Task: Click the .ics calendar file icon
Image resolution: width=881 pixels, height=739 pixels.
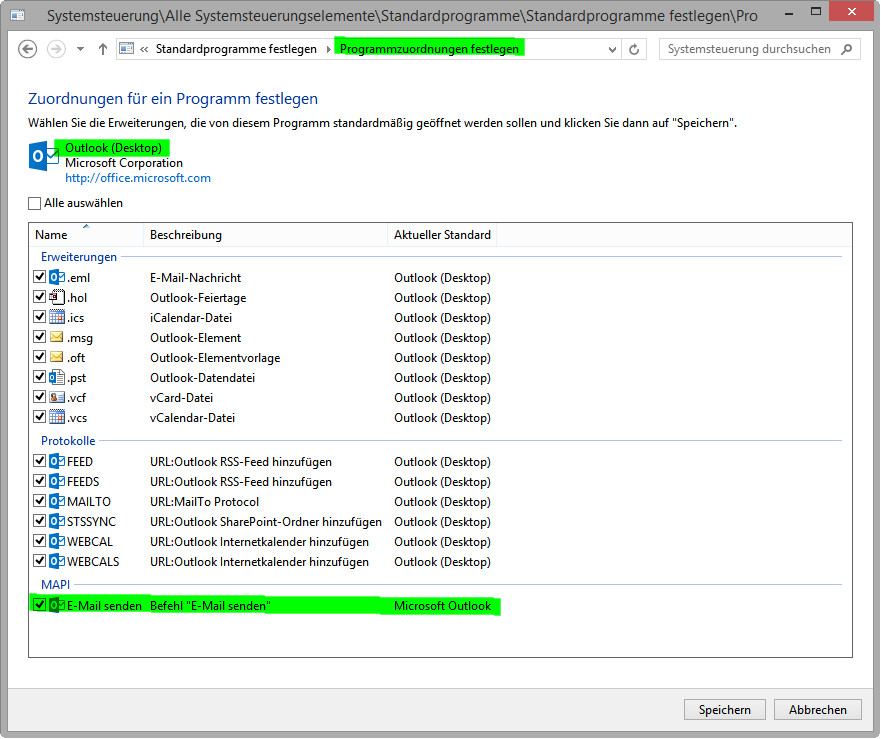Action: tap(57, 317)
